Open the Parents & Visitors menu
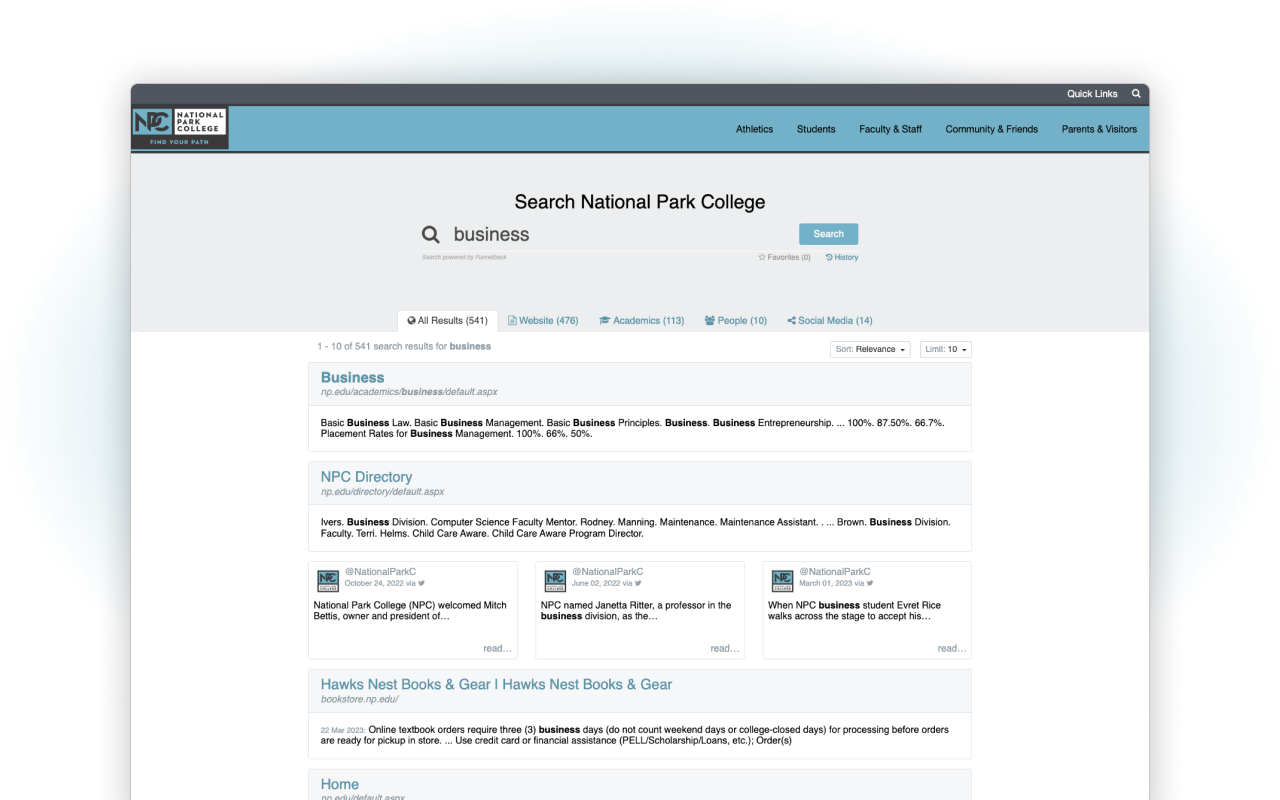 [1099, 129]
